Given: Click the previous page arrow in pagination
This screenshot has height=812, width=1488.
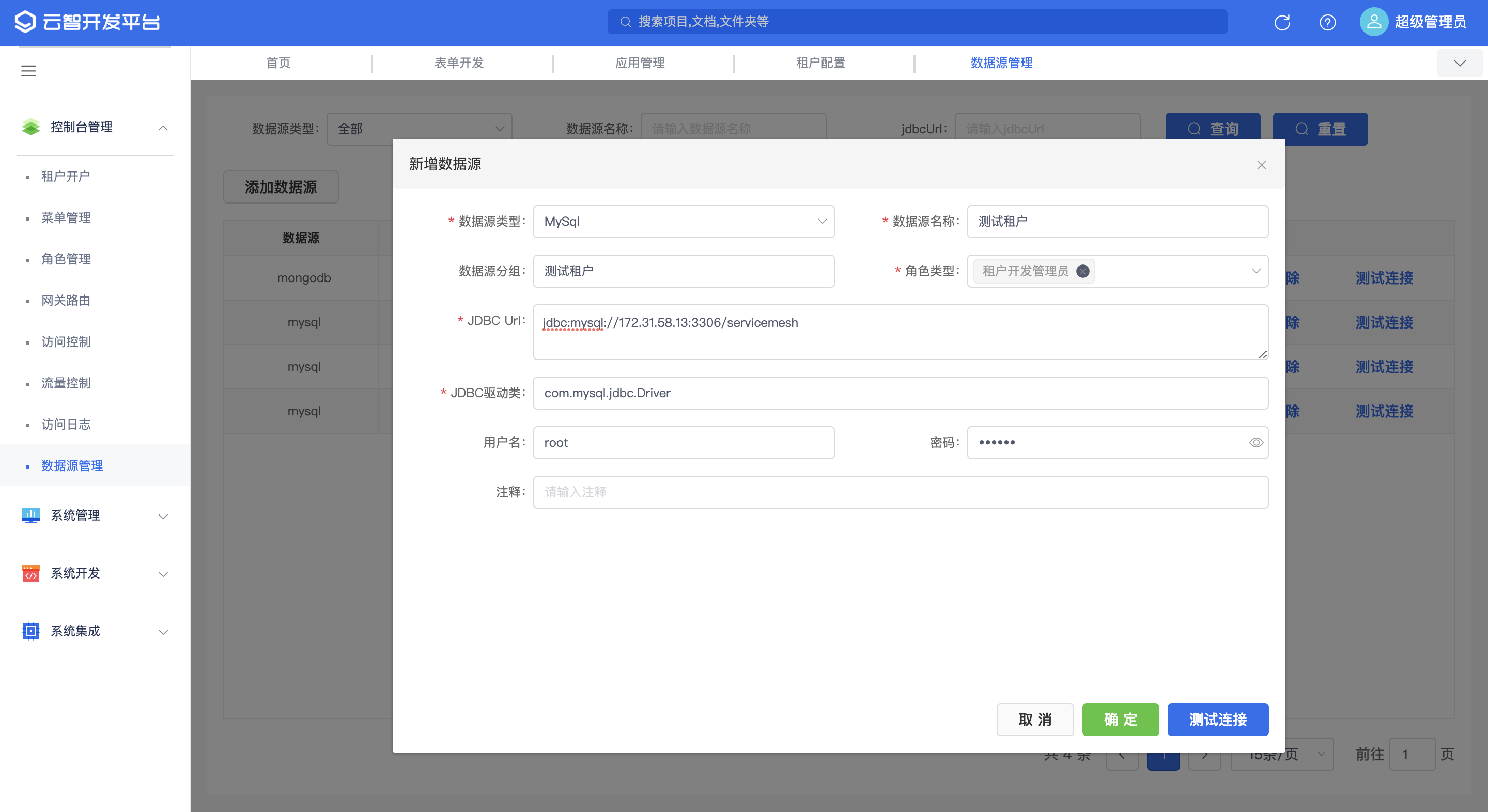Looking at the screenshot, I should click(1122, 754).
